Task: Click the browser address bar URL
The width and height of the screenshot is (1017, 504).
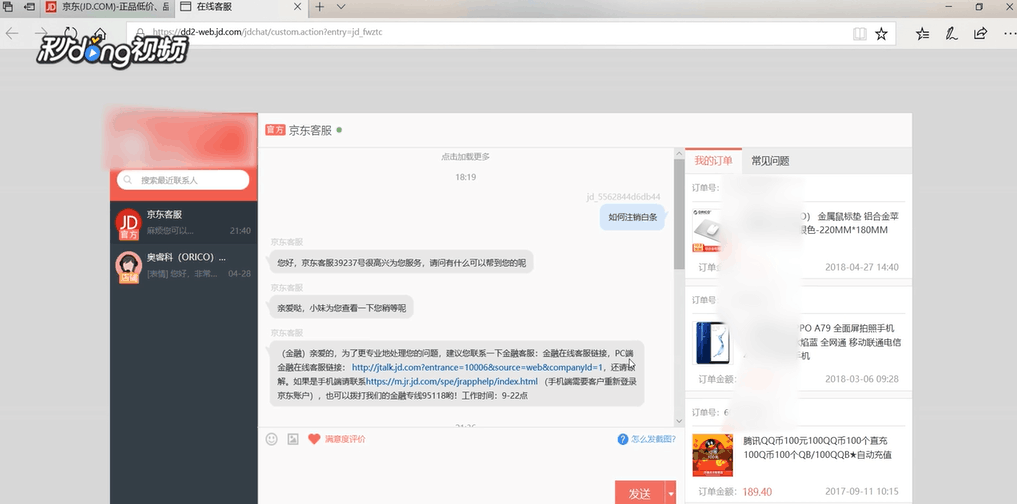Action: (x=267, y=32)
